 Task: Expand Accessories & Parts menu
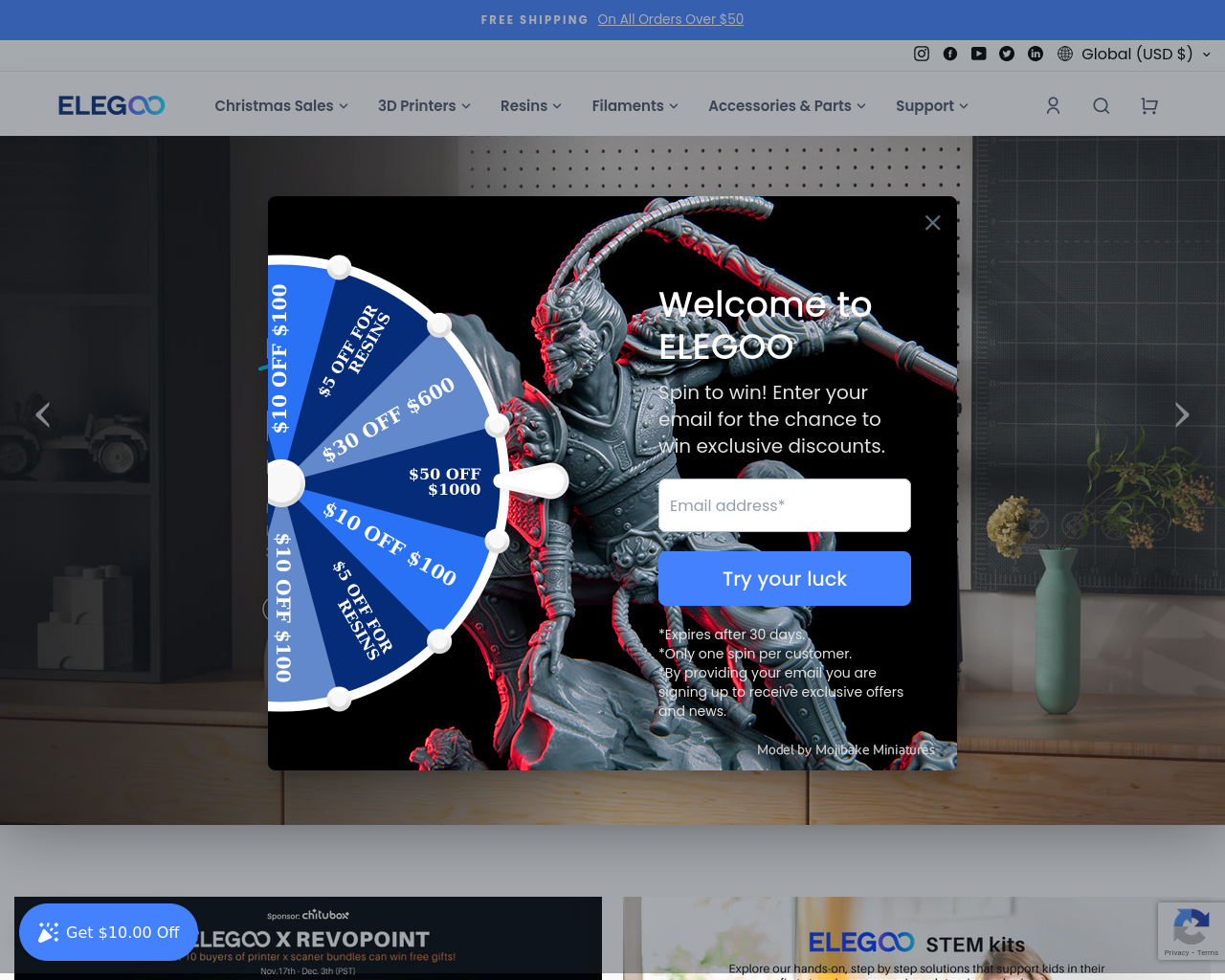[x=787, y=105]
